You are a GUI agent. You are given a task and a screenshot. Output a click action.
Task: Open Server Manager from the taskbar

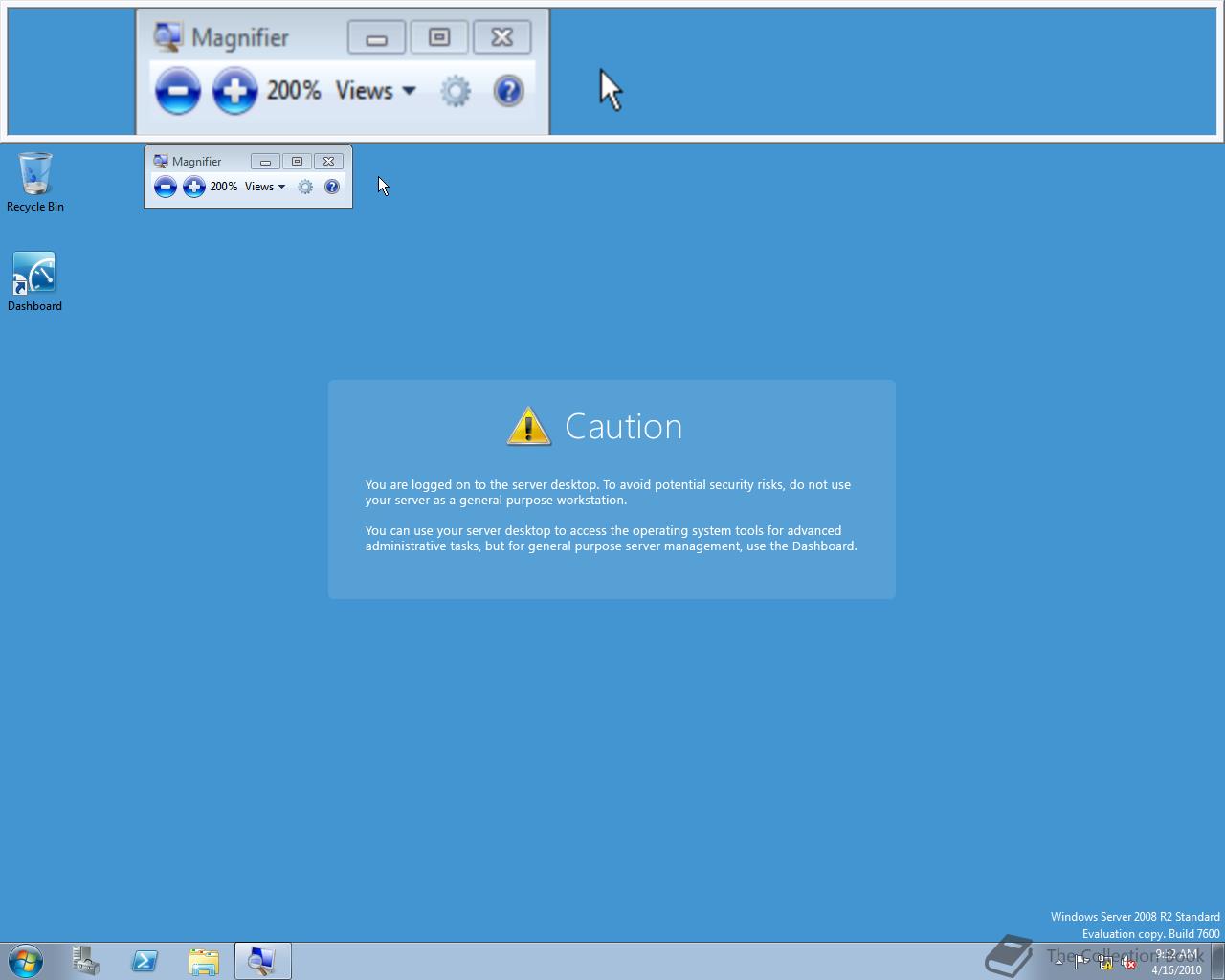[x=86, y=961]
